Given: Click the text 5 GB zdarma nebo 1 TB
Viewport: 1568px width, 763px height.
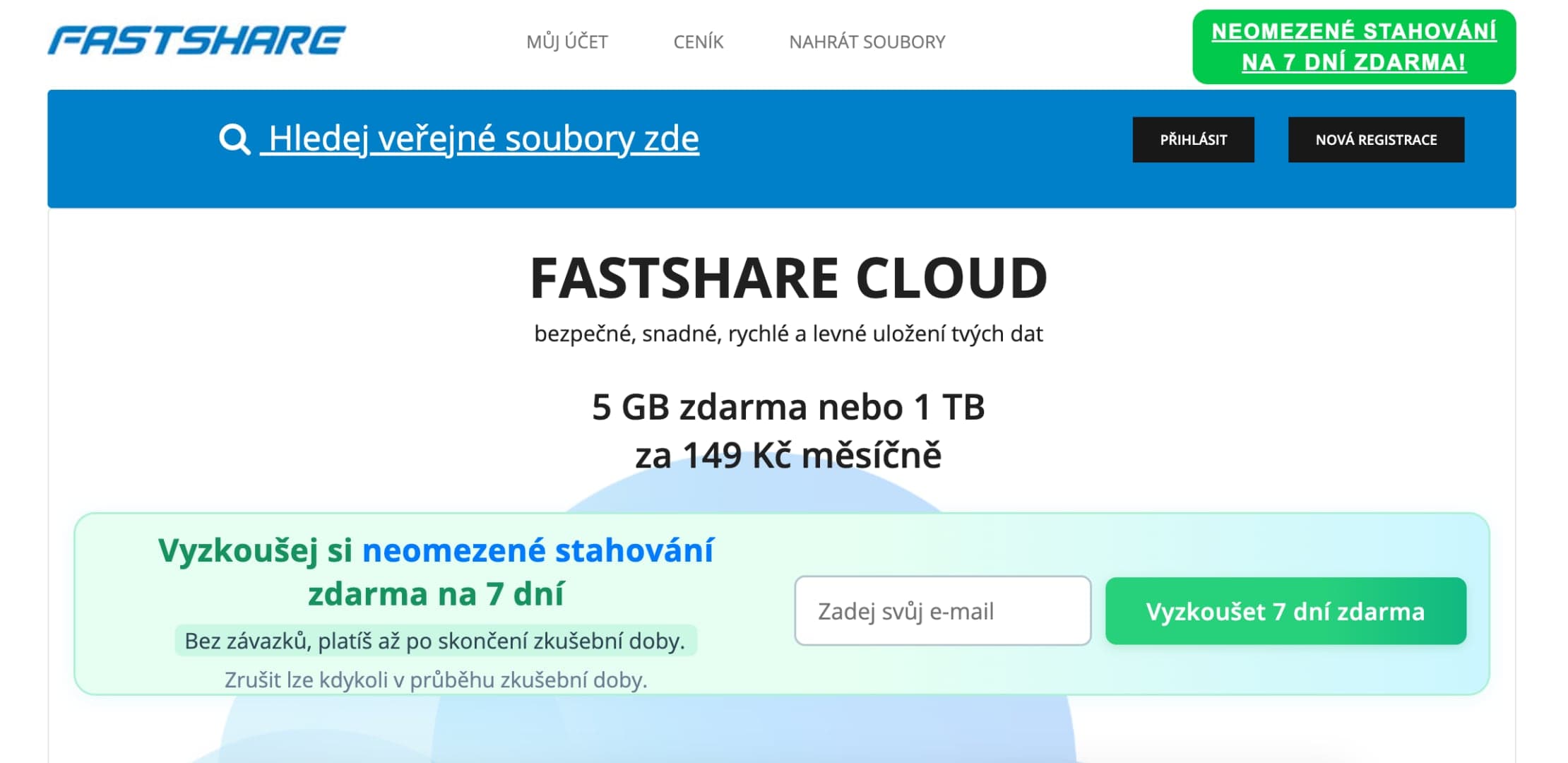Looking at the screenshot, I should coord(788,407).
